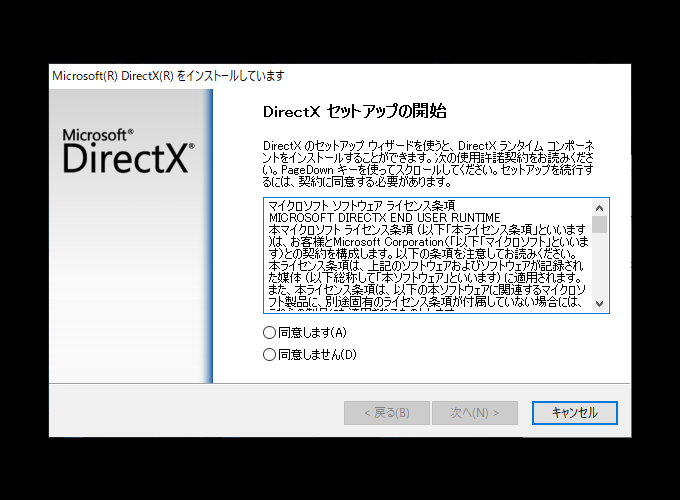The height and width of the screenshot is (500, 680).
Task: Click the line マイクロソフト ソフトウェア ライセンス条項
Action: click(x=362, y=205)
